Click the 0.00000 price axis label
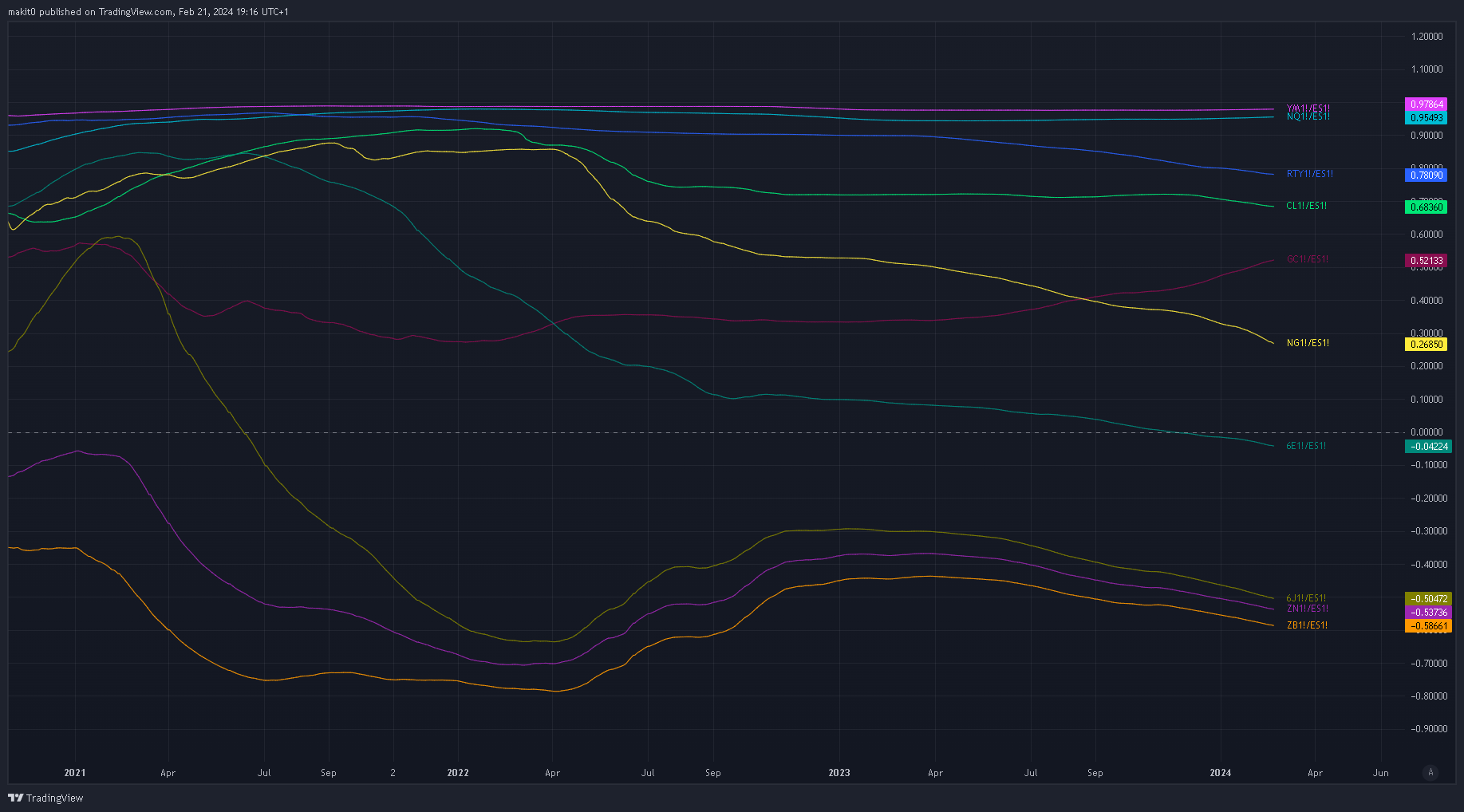The width and height of the screenshot is (1464, 812). 1427,432
